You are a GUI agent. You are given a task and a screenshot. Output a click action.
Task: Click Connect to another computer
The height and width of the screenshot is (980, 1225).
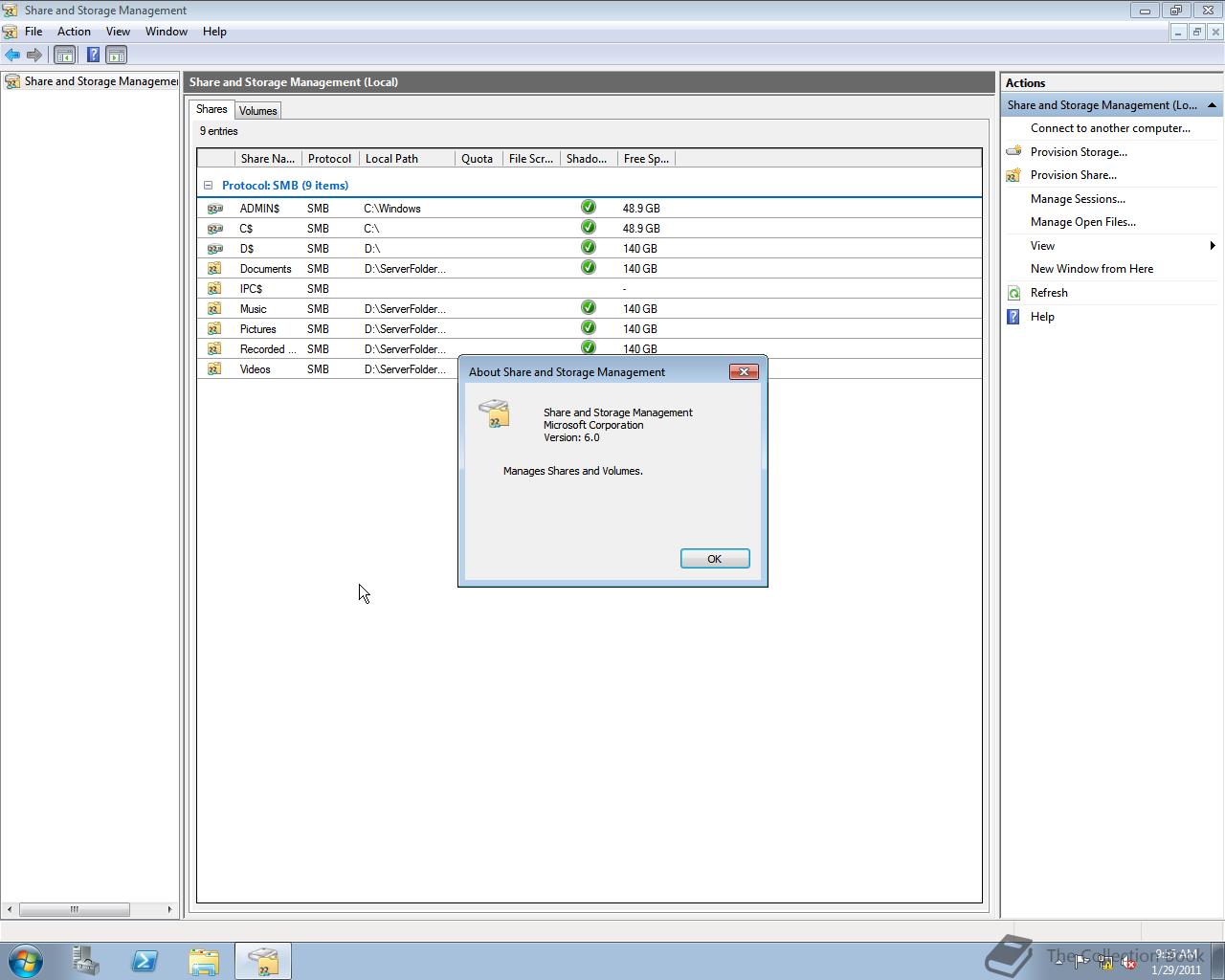tap(1110, 128)
